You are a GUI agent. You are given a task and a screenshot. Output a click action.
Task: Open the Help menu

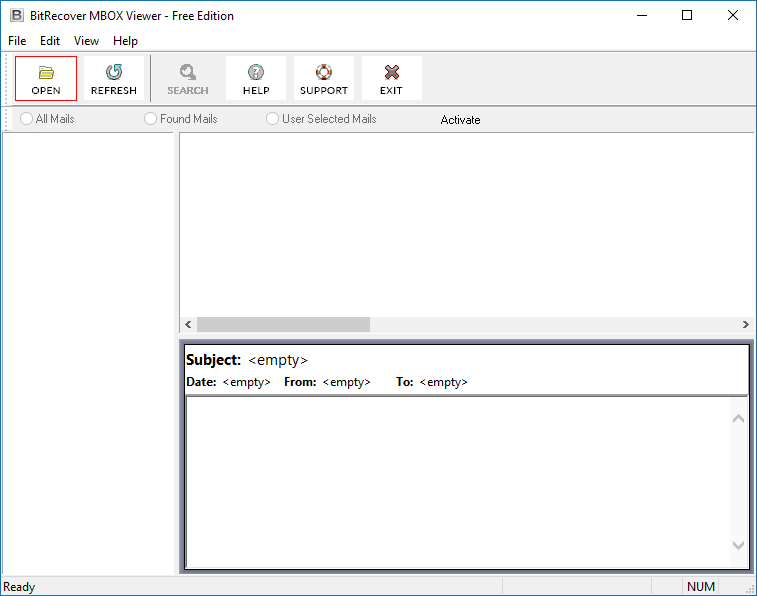[126, 41]
